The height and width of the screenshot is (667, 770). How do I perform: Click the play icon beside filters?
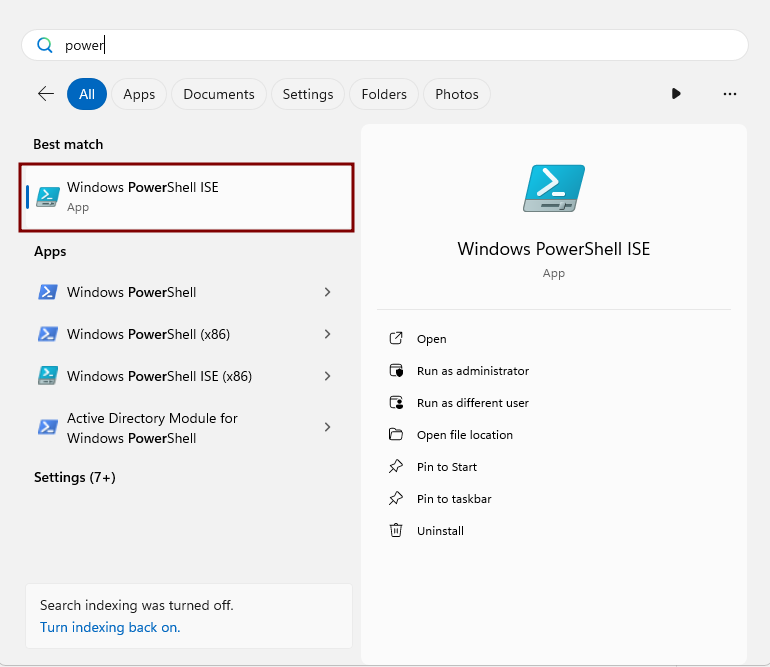(676, 94)
